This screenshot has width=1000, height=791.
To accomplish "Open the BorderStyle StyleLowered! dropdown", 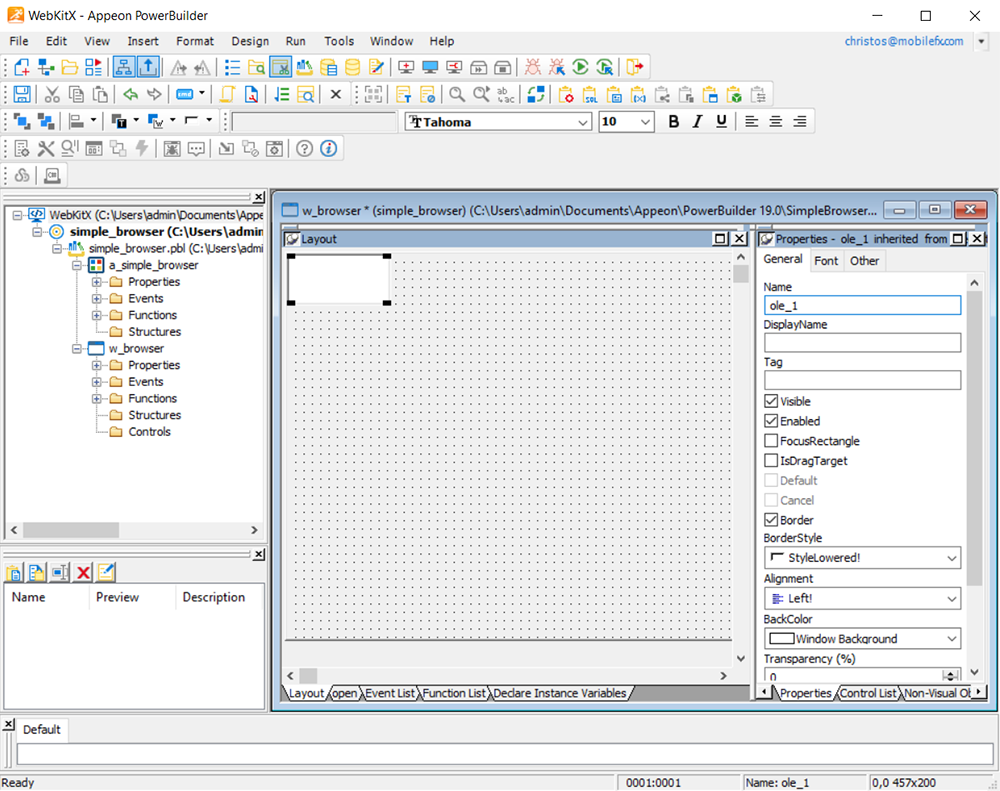I will 862,558.
